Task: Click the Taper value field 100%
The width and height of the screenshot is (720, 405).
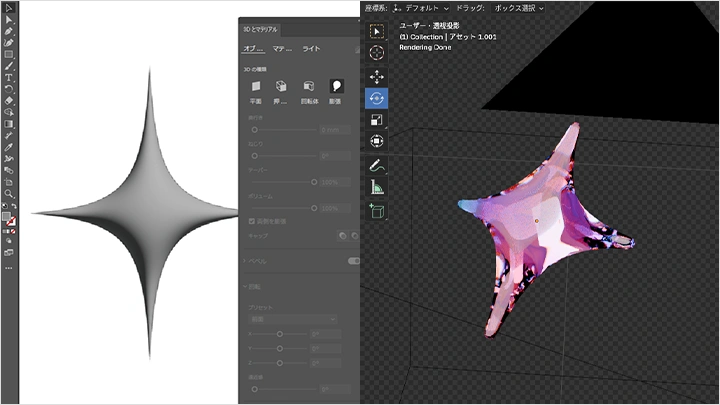Action: [x=335, y=182]
